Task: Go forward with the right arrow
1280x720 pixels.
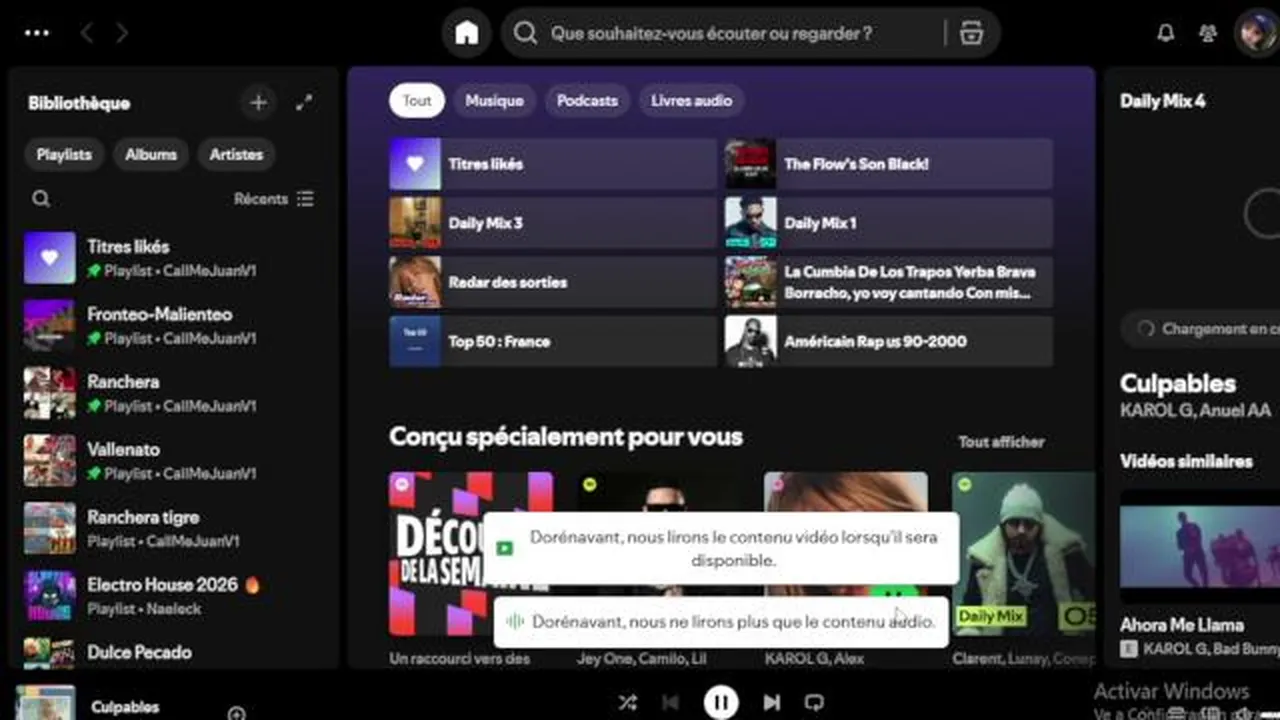Action: coord(121,33)
